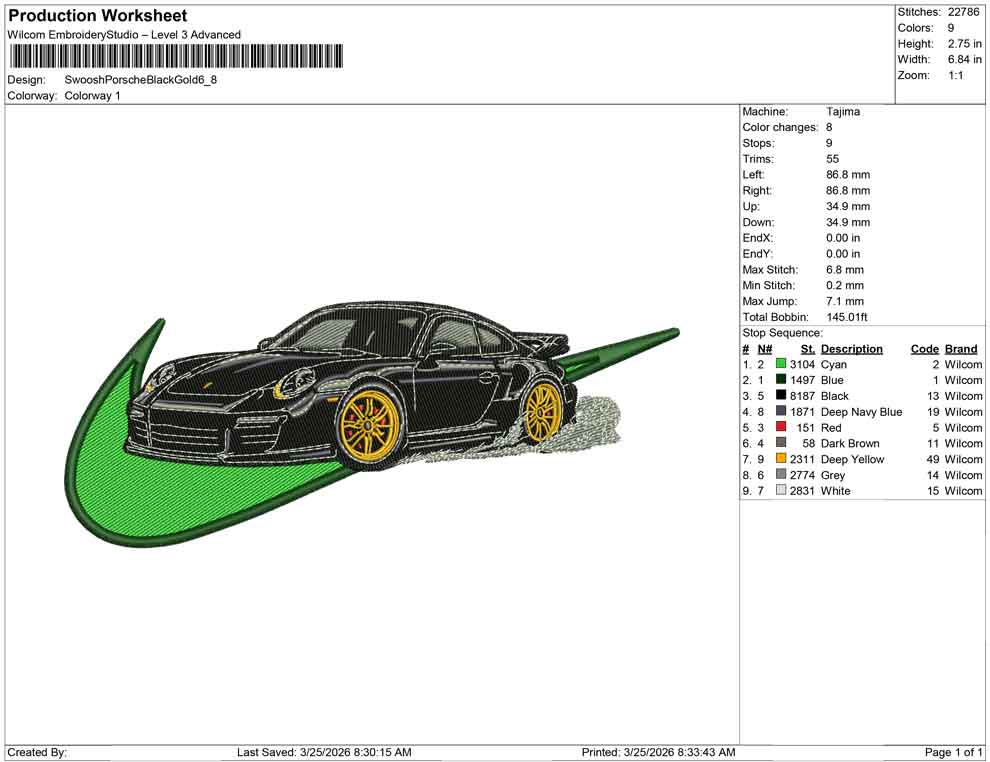Viewport: 990px width, 762px height.
Task: Click the White thread color swatch
Action: pos(783,491)
